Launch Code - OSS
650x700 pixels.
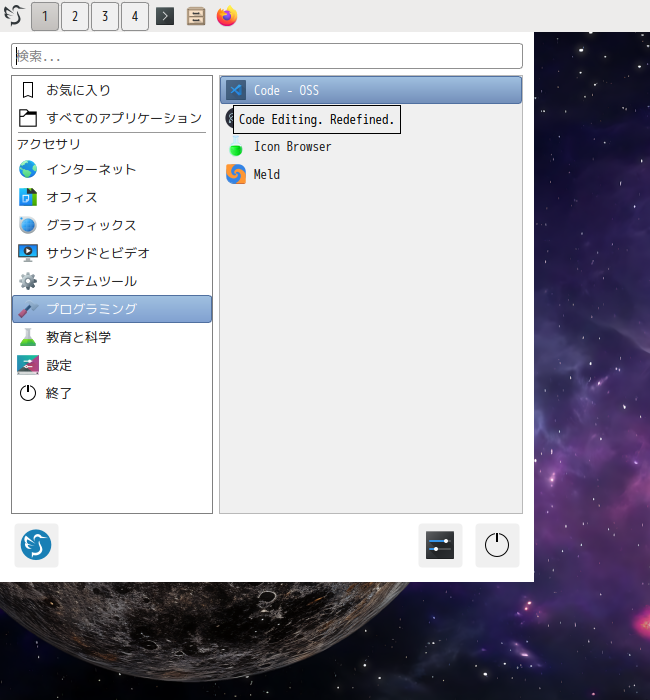[371, 90]
